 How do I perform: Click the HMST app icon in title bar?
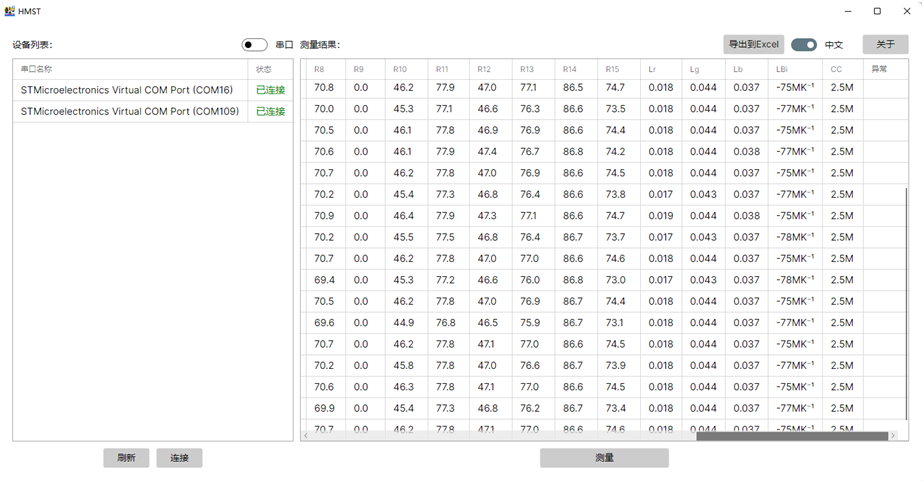tap(10, 11)
